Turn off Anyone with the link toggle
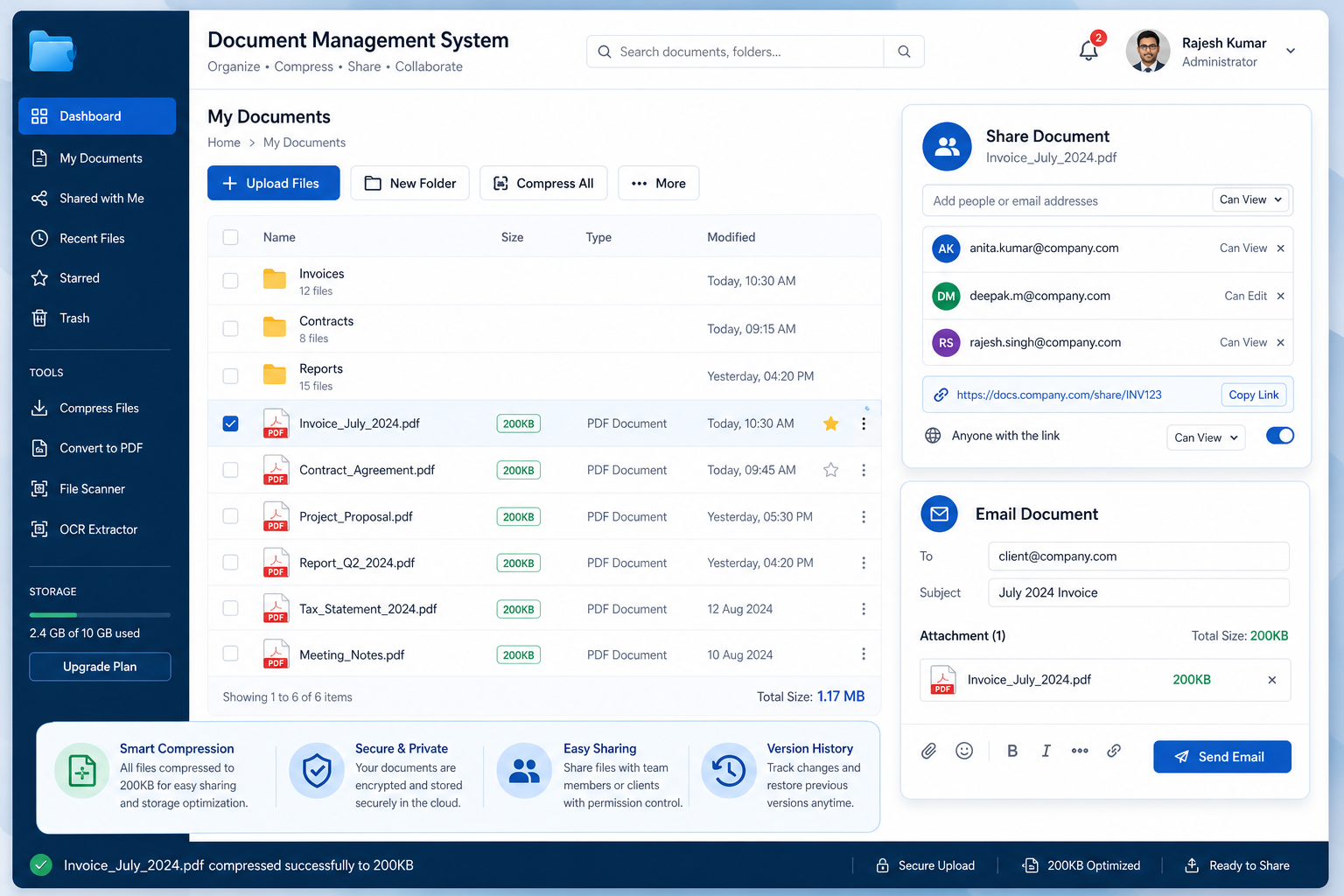Screen dimensions: 1344x896 [1279, 436]
